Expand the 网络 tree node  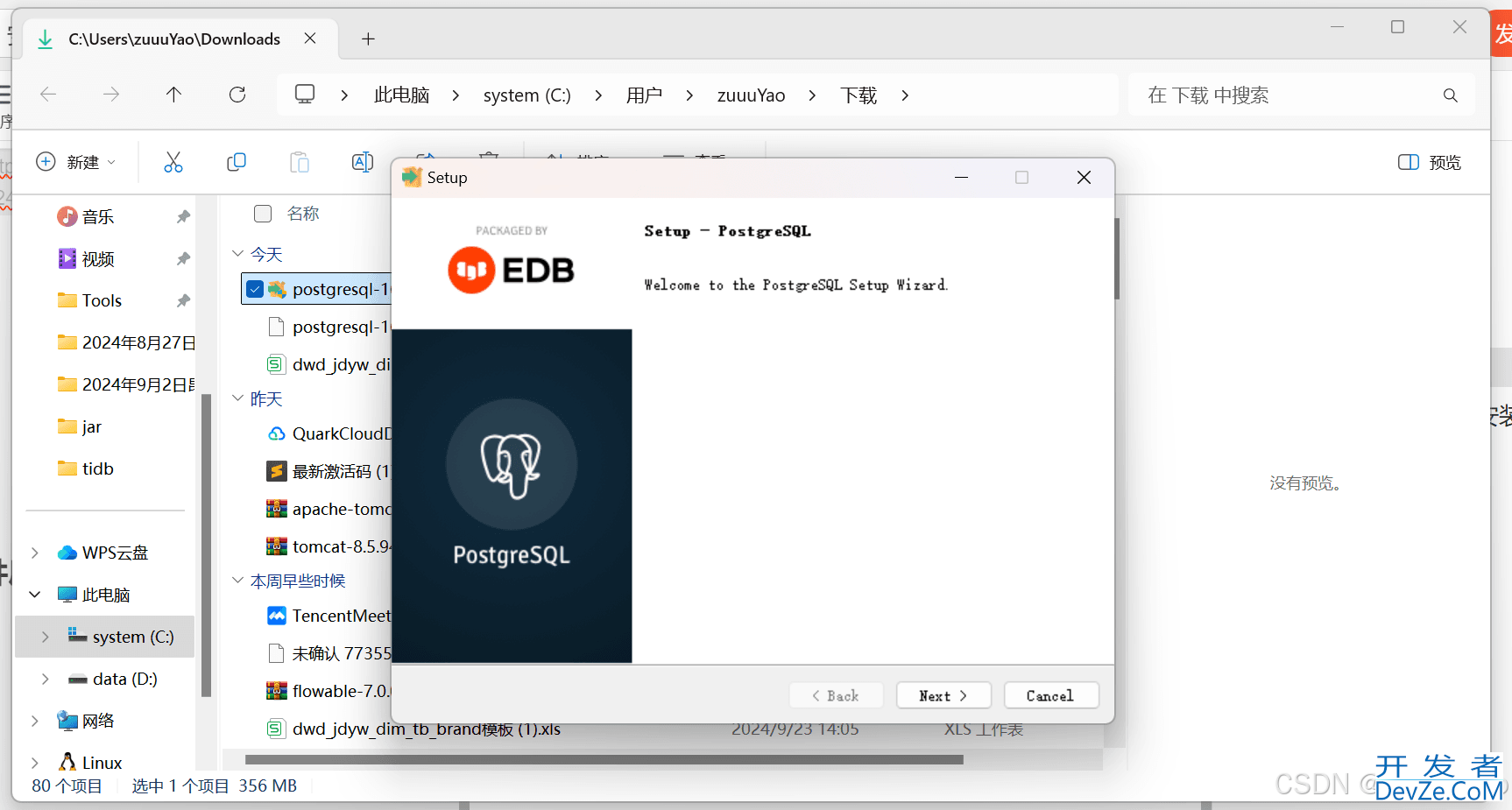pos(35,721)
